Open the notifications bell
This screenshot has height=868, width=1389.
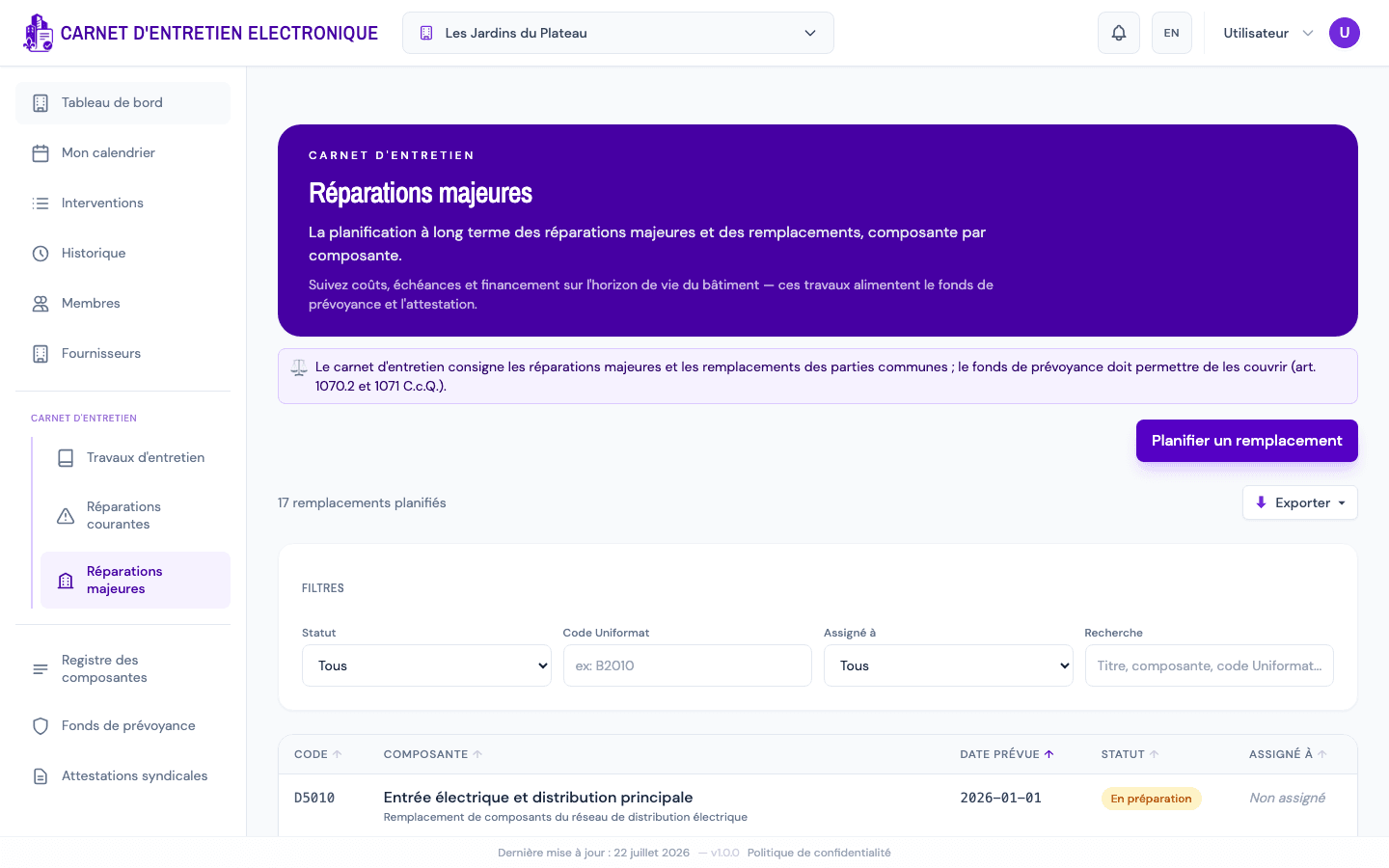tap(1119, 33)
